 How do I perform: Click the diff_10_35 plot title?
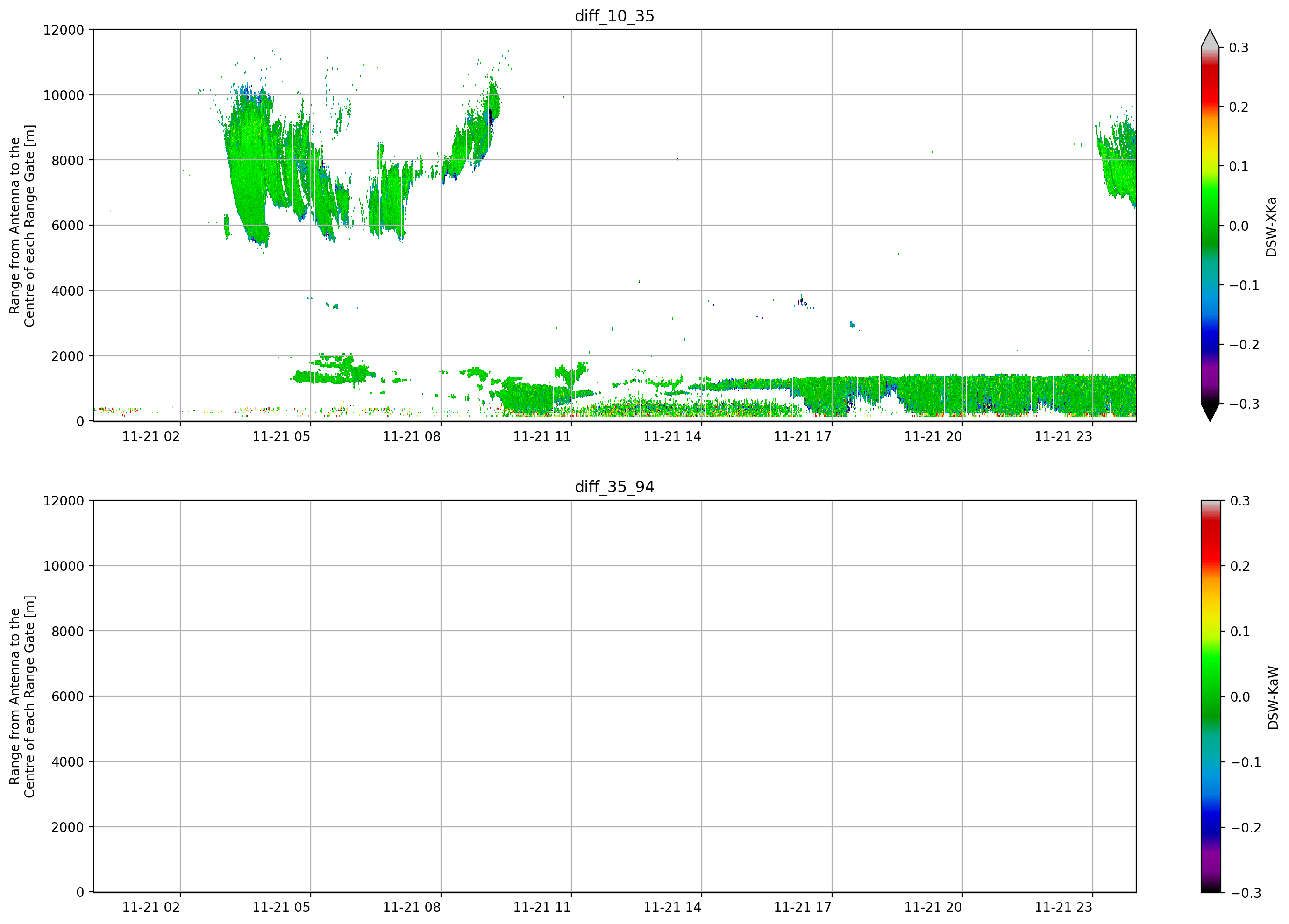pos(614,16)
